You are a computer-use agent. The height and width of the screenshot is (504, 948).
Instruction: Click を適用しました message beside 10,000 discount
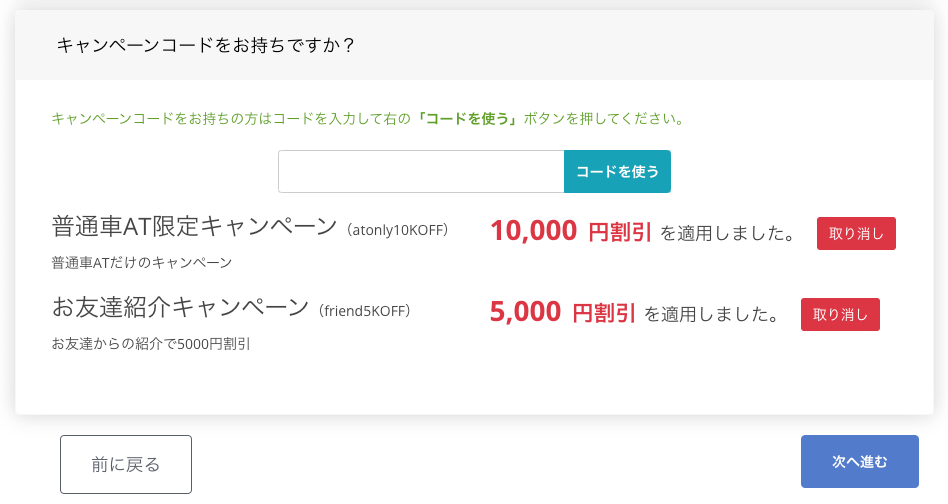[727, 234]
